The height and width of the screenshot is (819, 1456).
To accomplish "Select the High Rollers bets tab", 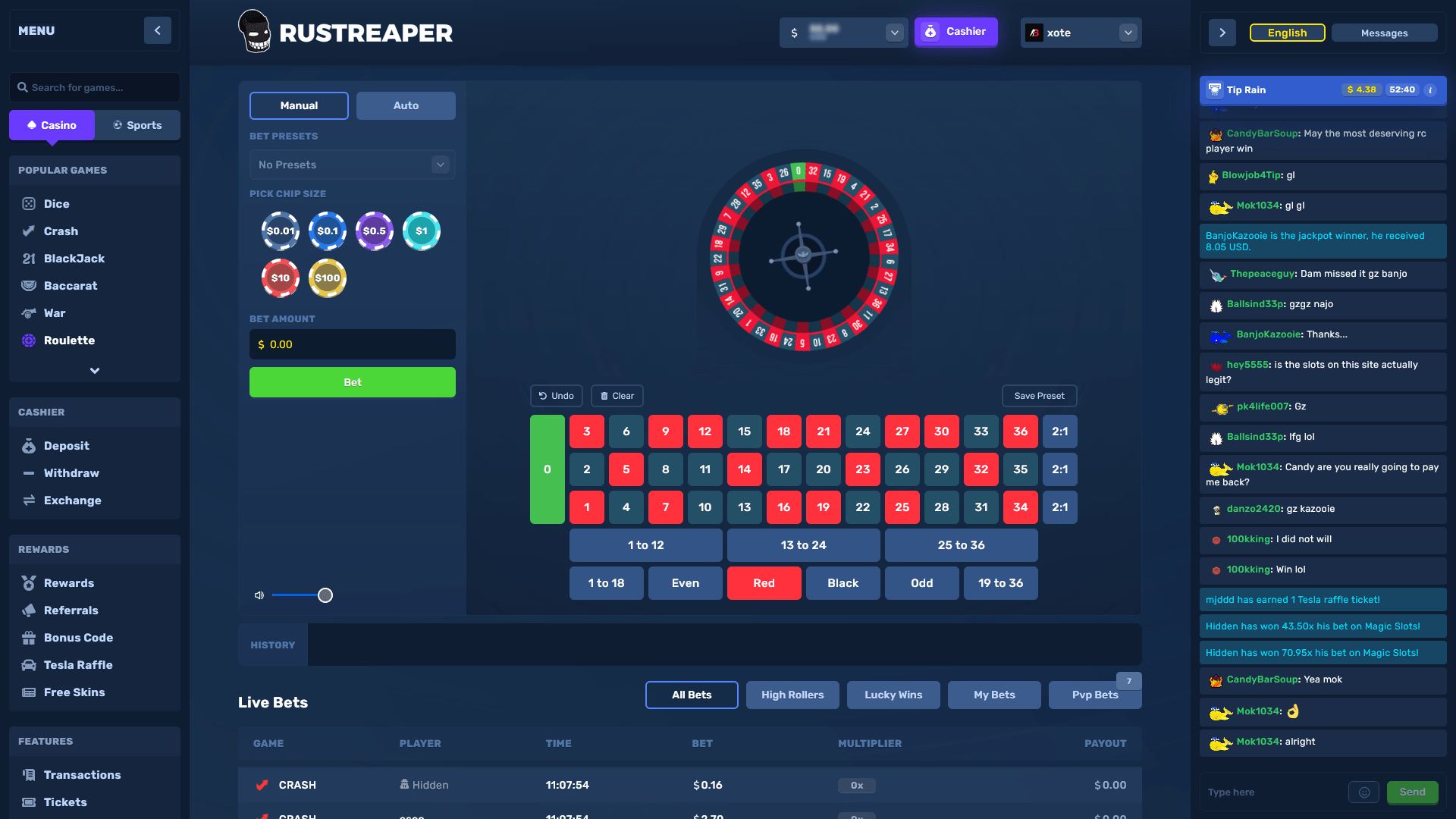I will click(x=793, y=695).
